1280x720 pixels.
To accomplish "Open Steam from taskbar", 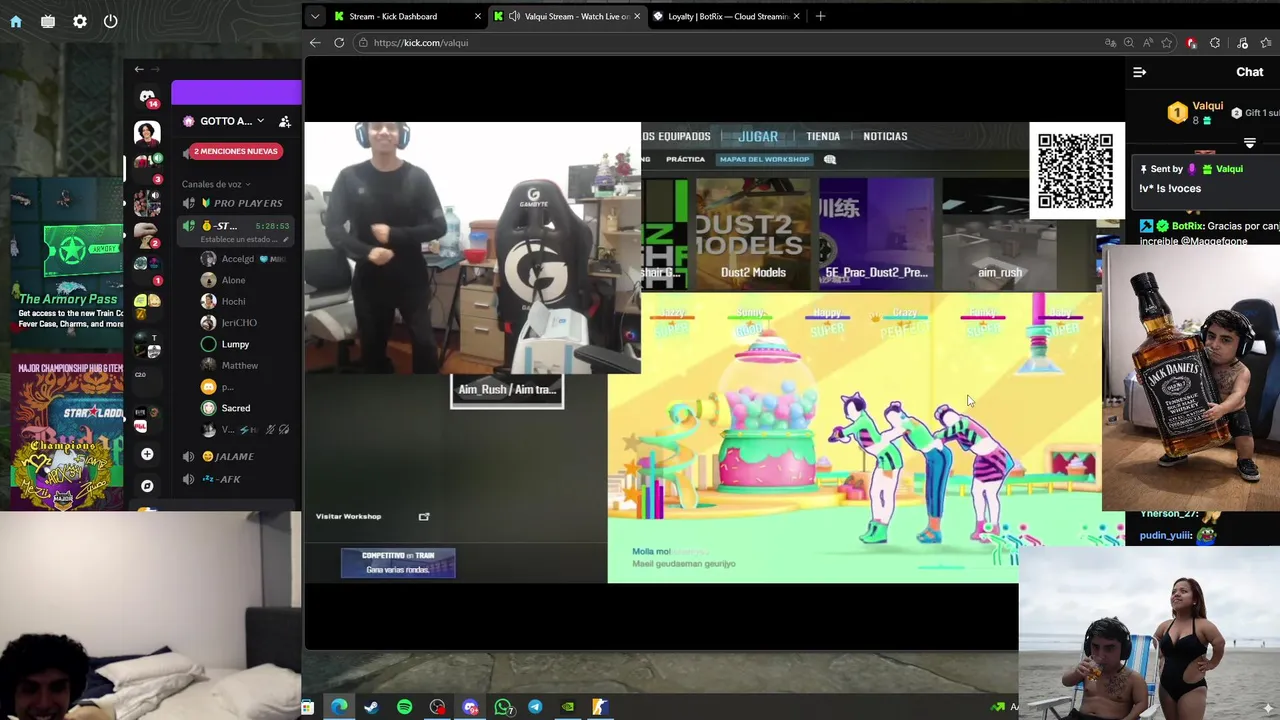I will [x=371, y=707].
